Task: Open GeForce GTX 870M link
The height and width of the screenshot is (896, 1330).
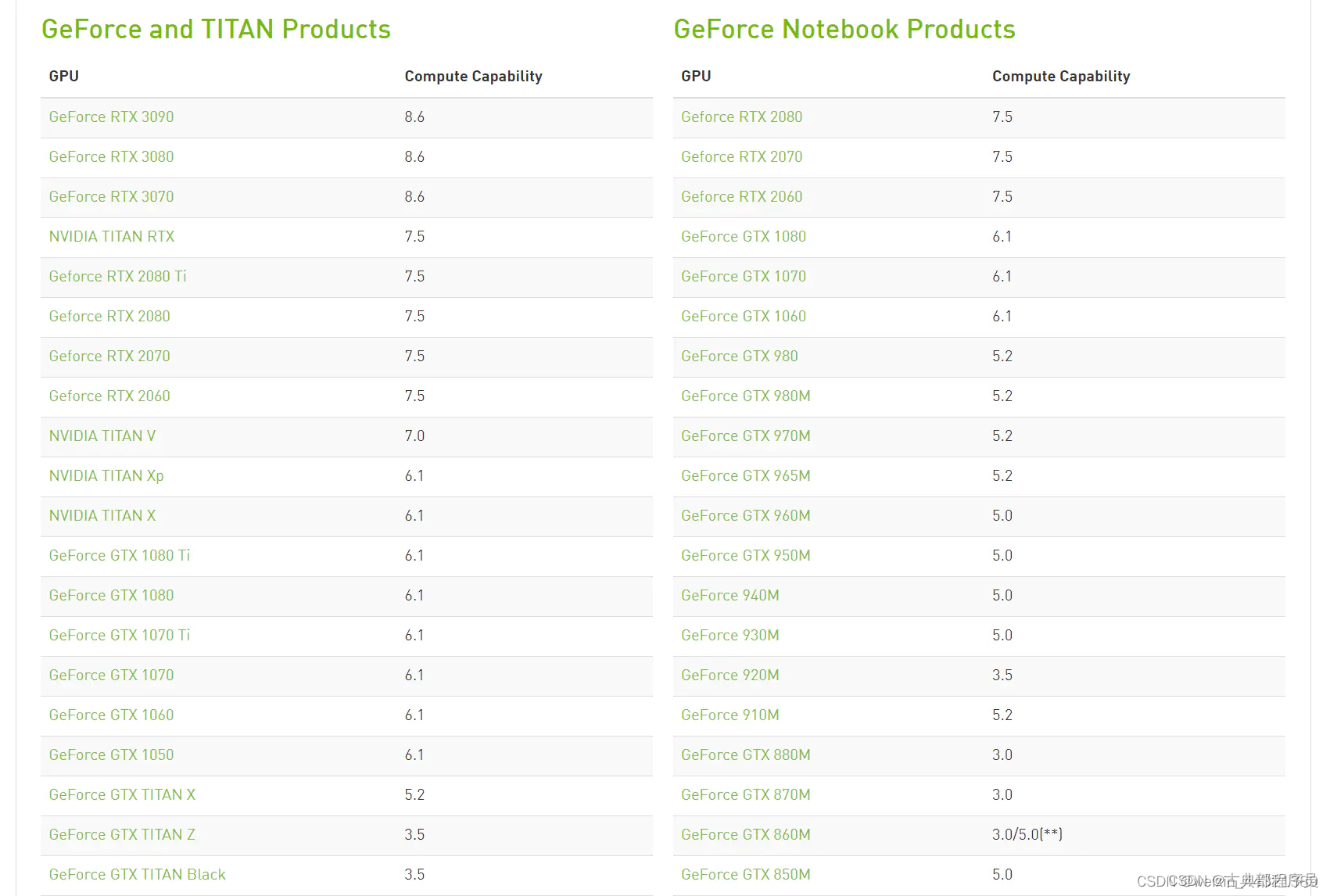Action: coord(746,795)
